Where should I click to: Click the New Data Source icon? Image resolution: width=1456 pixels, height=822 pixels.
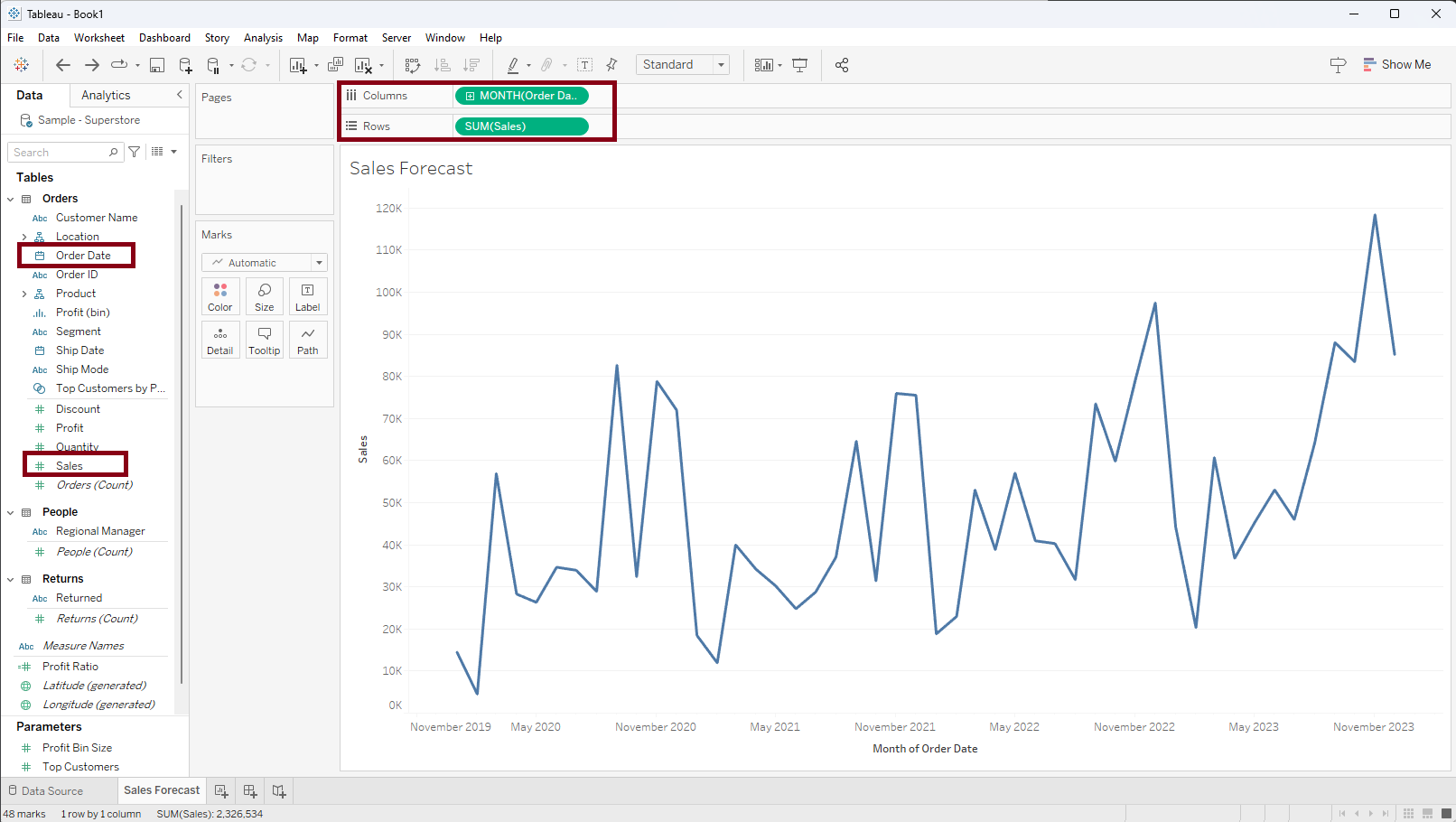[185, 65]
